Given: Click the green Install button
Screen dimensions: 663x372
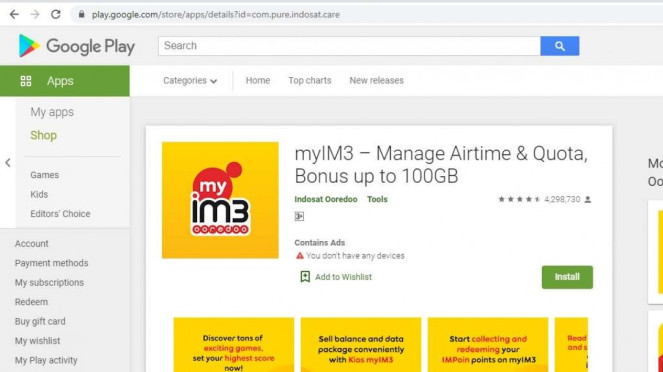Looking at the screenshot, I should 567,277.
